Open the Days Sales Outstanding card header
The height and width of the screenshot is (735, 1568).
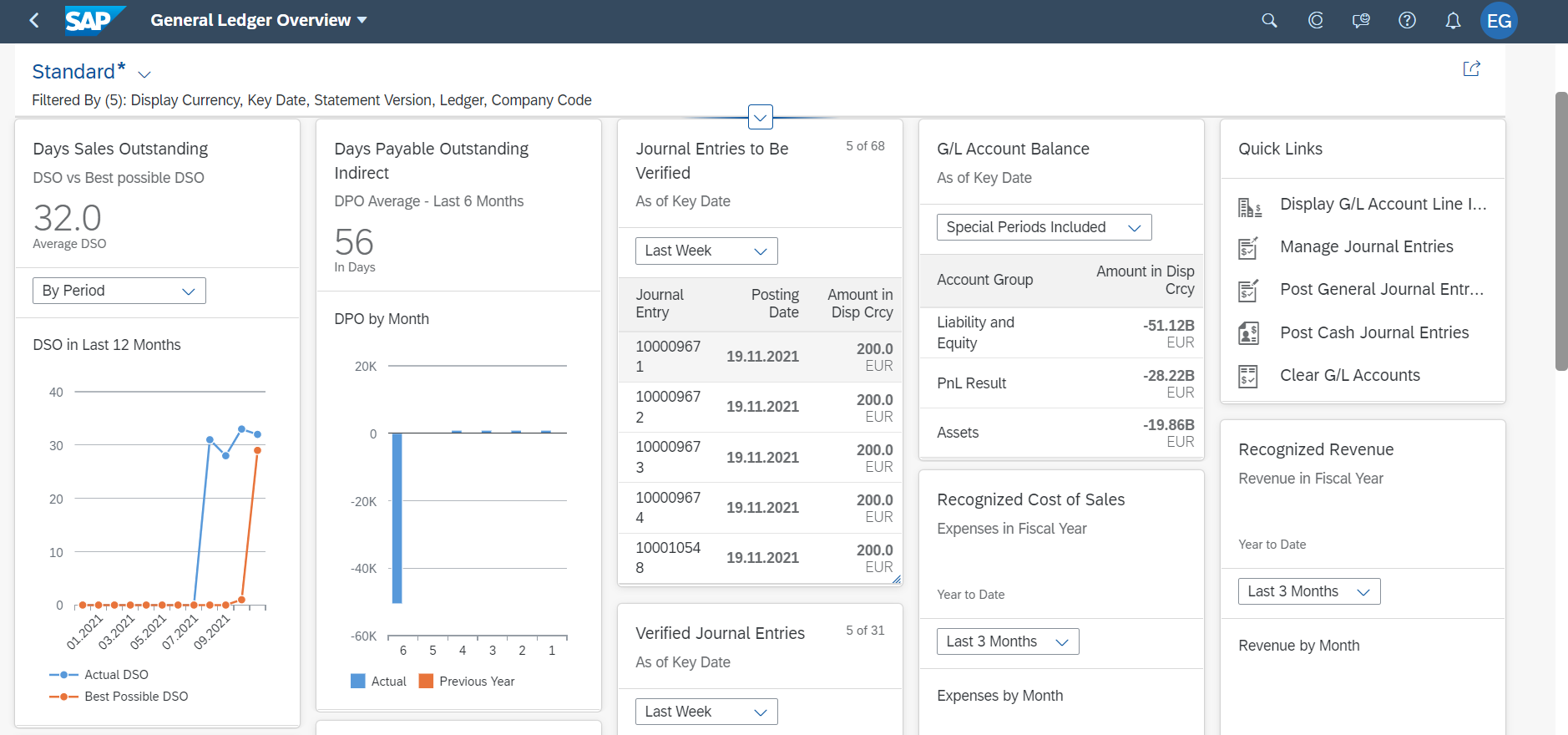pos(158,194)
